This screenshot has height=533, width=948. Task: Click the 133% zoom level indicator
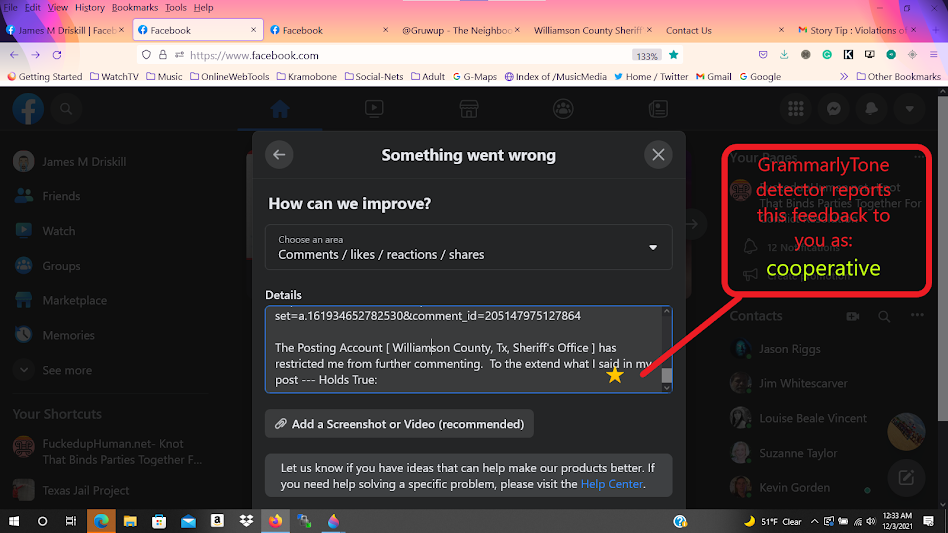coord(646,56)
